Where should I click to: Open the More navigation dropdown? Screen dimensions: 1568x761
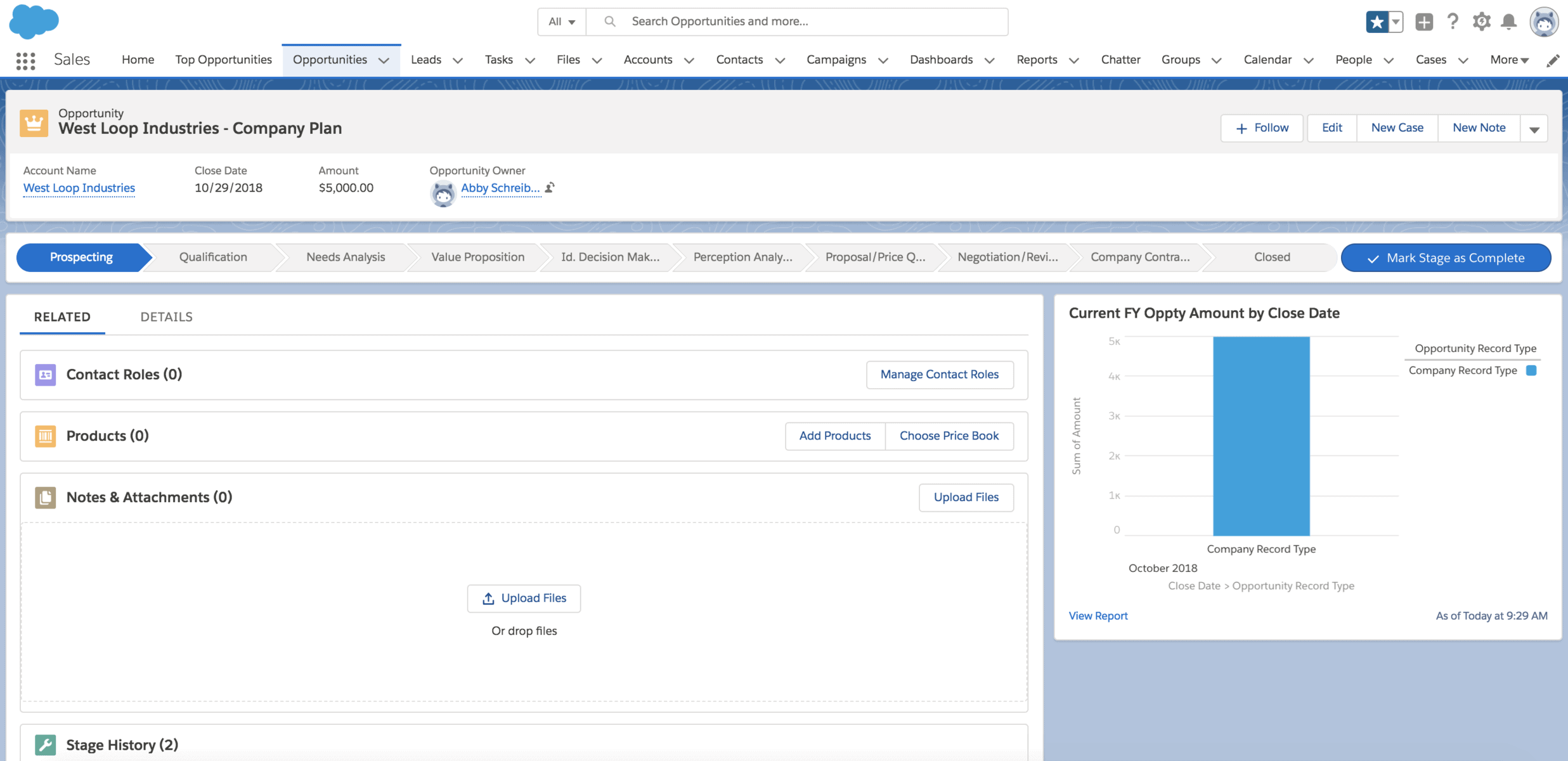pyautogui.click(x=1510, y=60)
